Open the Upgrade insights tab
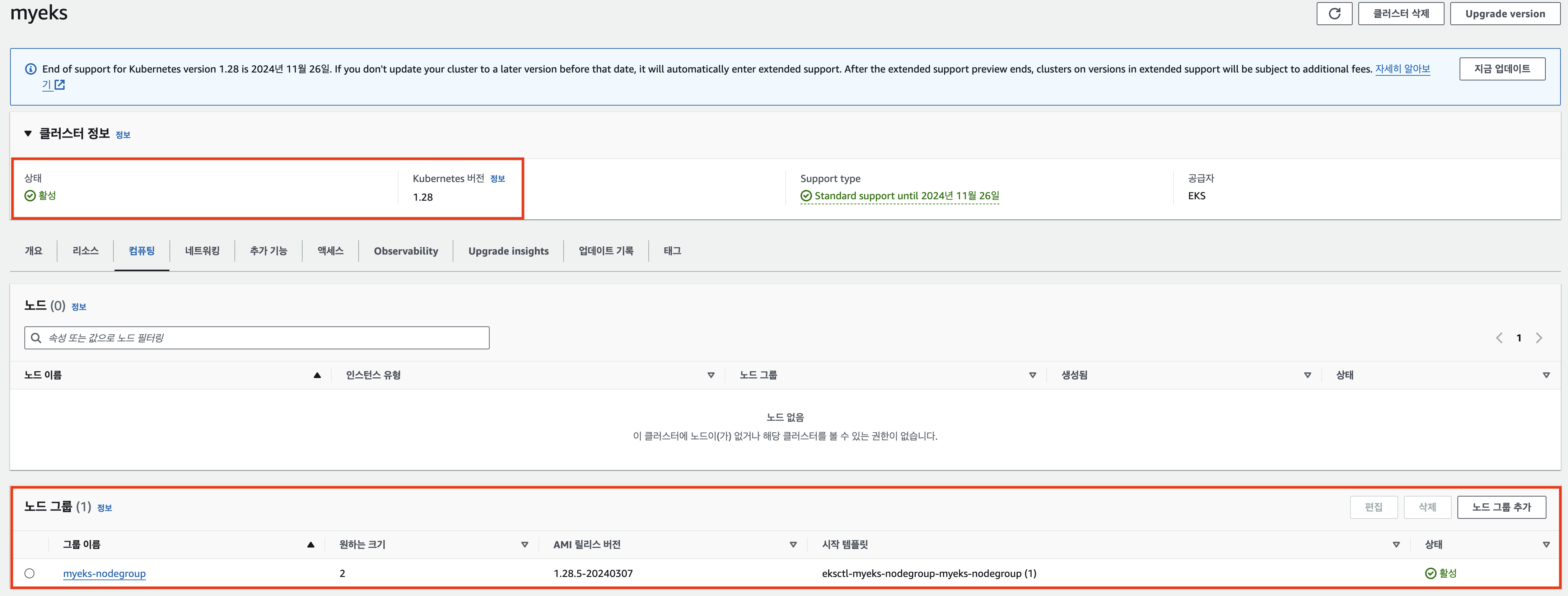1568x596 pixels. click(508, 251)
